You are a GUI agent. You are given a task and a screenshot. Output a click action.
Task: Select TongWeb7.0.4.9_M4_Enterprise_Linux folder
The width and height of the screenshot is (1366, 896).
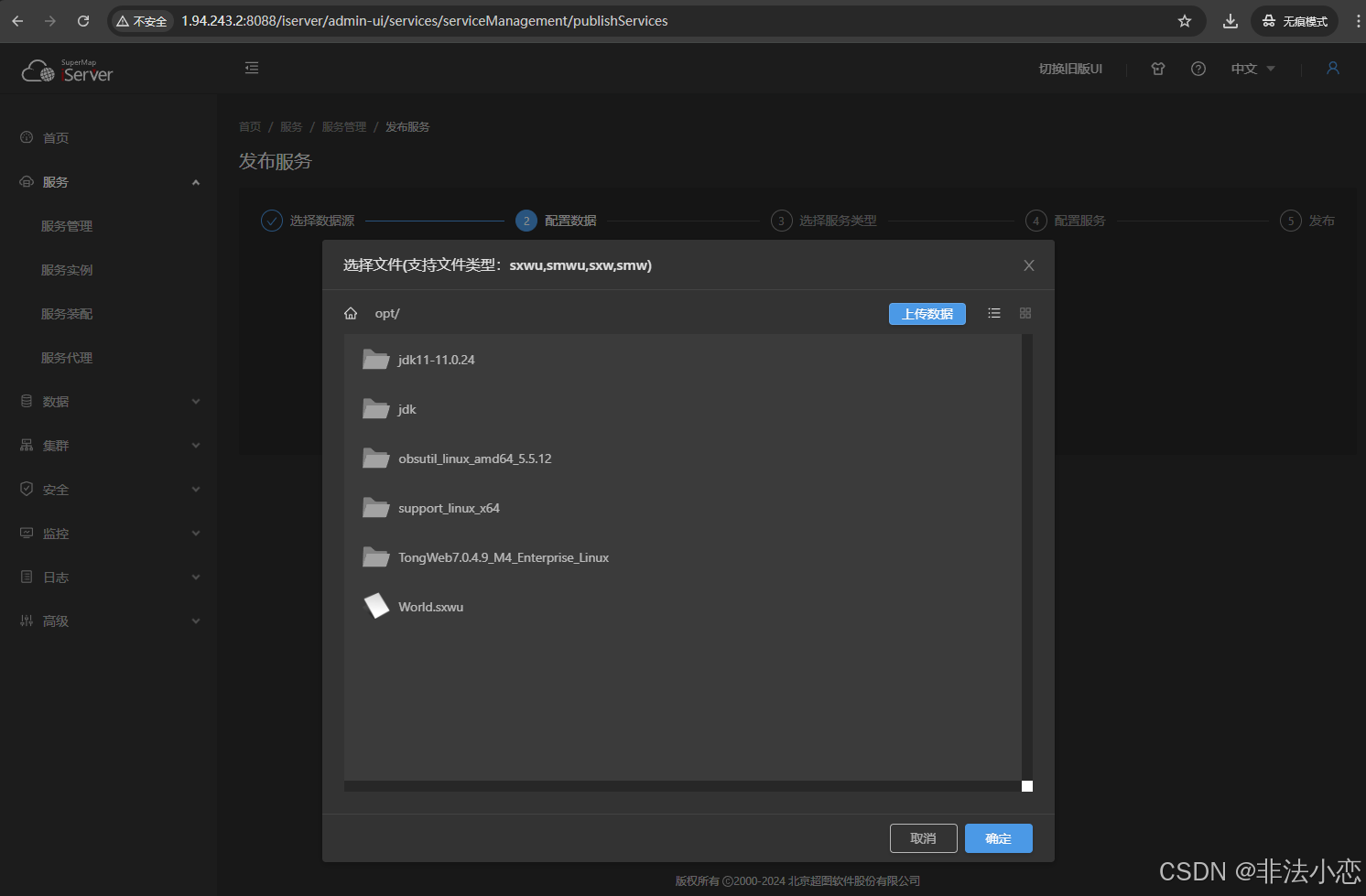click(x=485, y=557)
